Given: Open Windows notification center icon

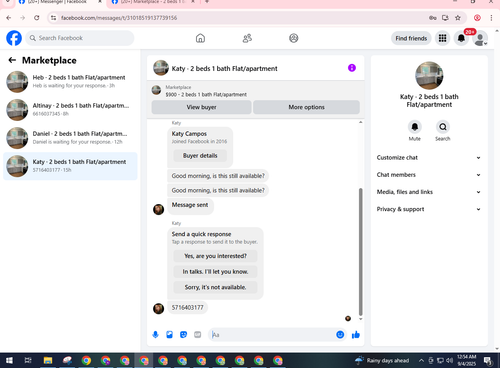Looking at the screenshot, I should tap(488, 360).
